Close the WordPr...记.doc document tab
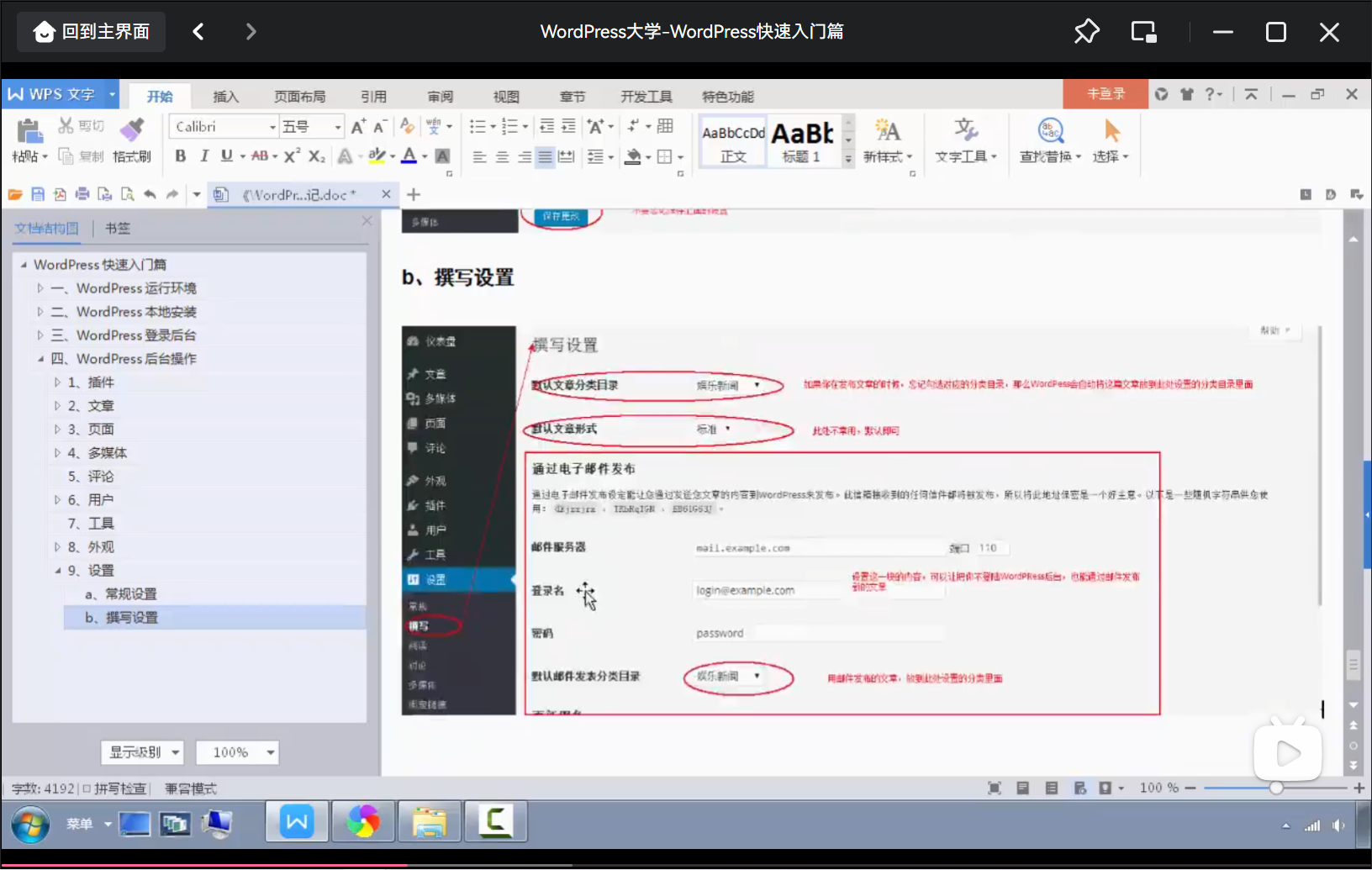This screenshot has width=1372, height=870. coord(386,194)
